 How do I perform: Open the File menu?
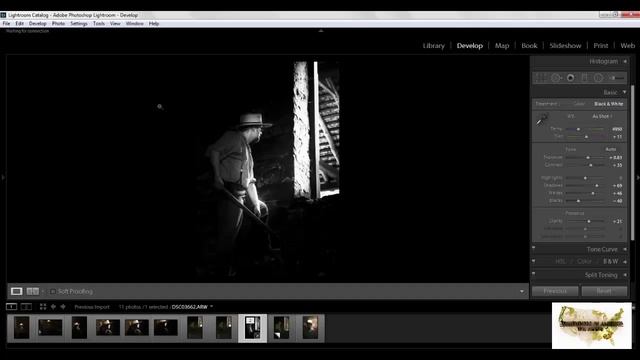tap(6, 24)
